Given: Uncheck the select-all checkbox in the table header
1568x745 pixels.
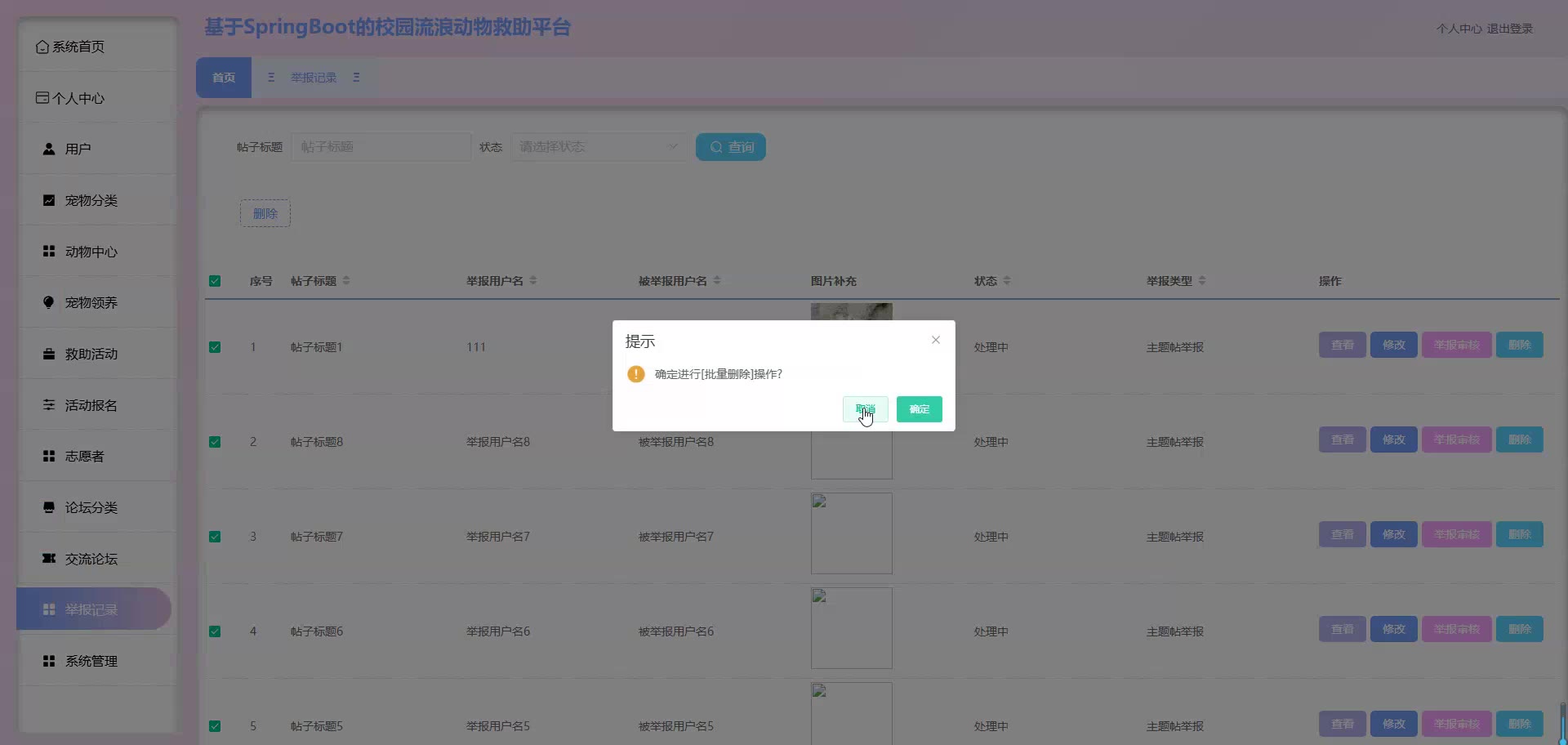Looking at the screenshot, I should [x=215, y=281].
